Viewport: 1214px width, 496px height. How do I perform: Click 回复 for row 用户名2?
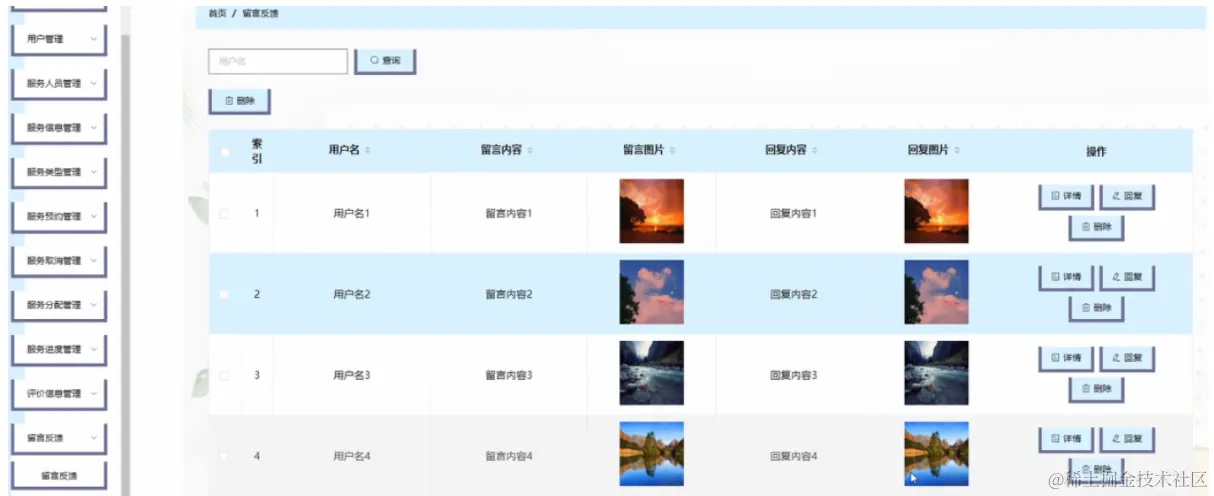coord(1127,277)
